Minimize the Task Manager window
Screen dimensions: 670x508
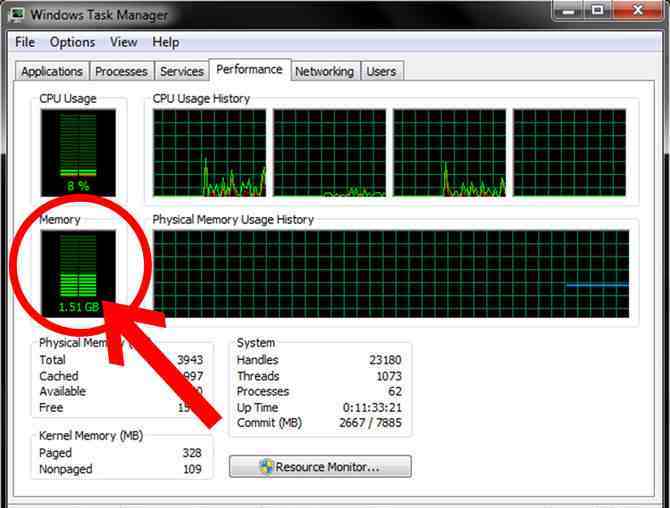click(x=568, y=10)
